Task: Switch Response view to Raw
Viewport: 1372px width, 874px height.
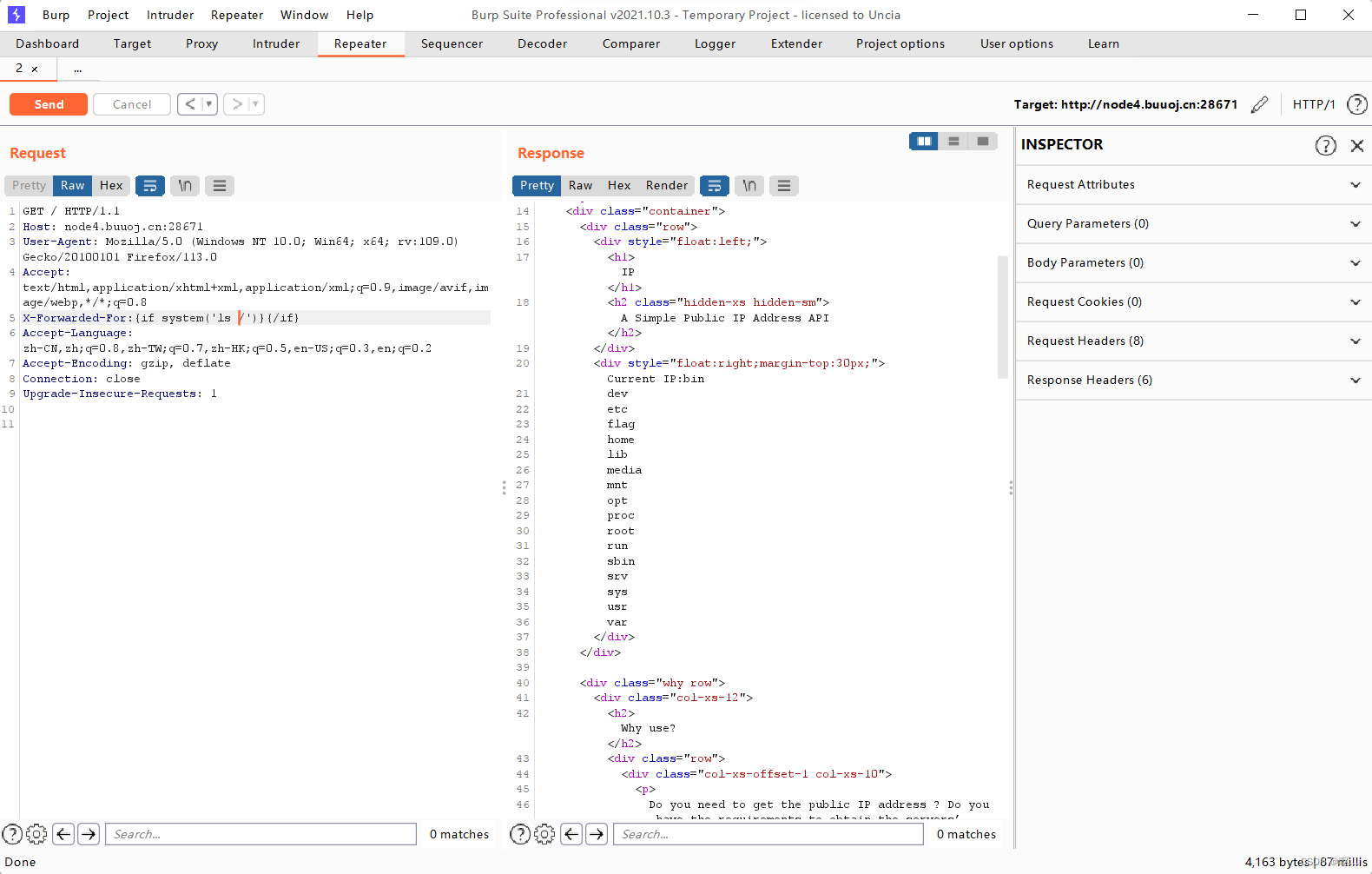Action: point(580,185)
